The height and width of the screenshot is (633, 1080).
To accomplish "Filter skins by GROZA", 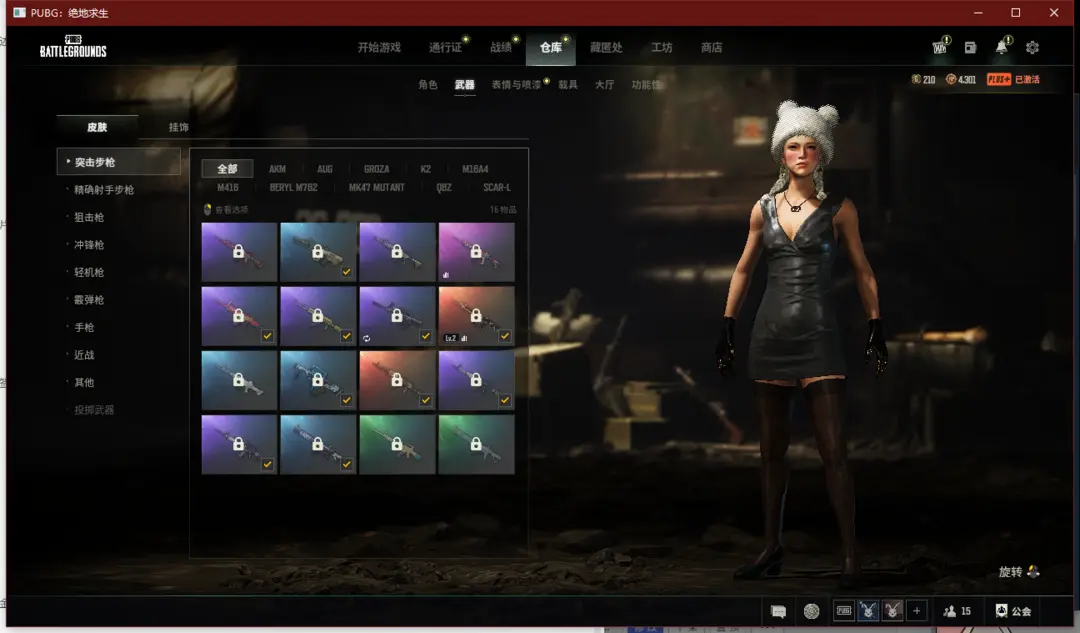I will click(376, 169).
